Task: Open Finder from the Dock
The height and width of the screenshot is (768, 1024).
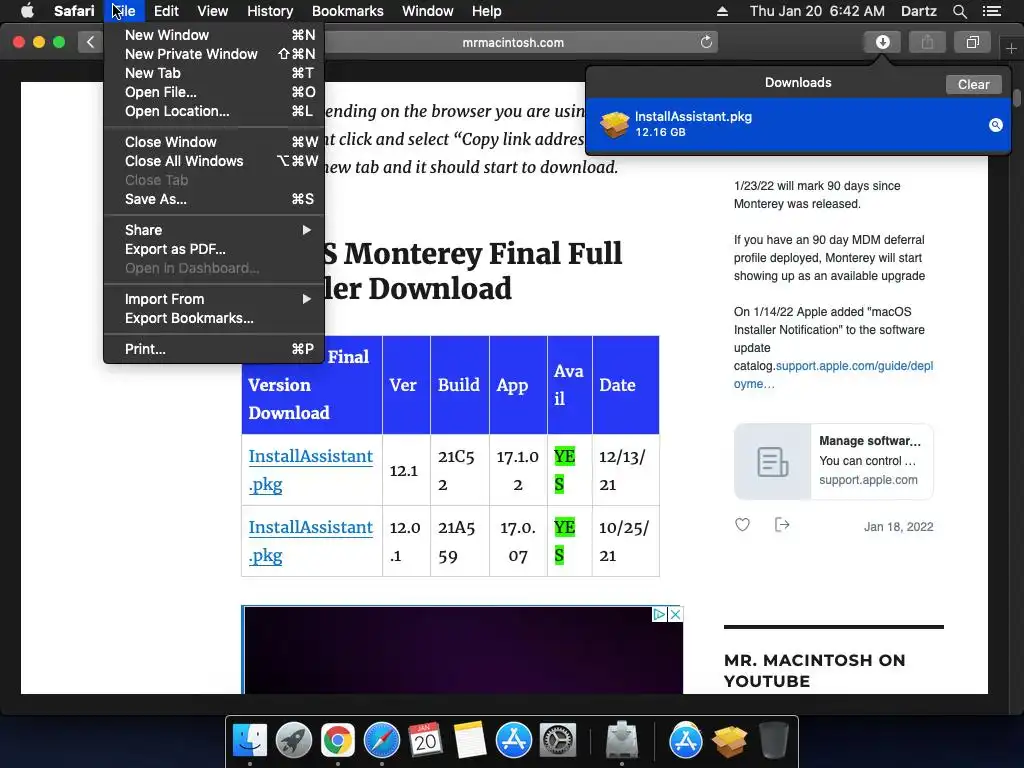Action: 250,740
